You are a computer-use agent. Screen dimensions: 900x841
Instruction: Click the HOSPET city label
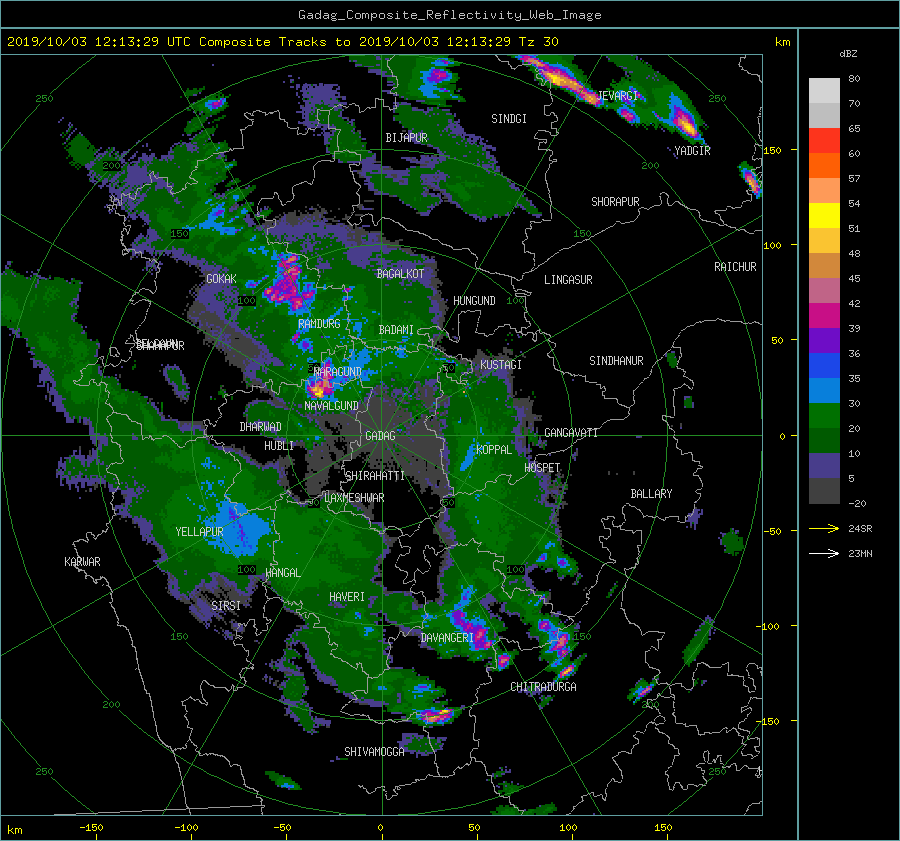coord(542,468)
